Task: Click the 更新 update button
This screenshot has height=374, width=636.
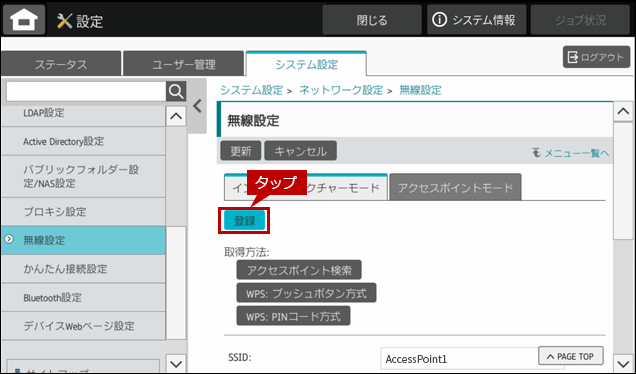Action: coord(241,151)
